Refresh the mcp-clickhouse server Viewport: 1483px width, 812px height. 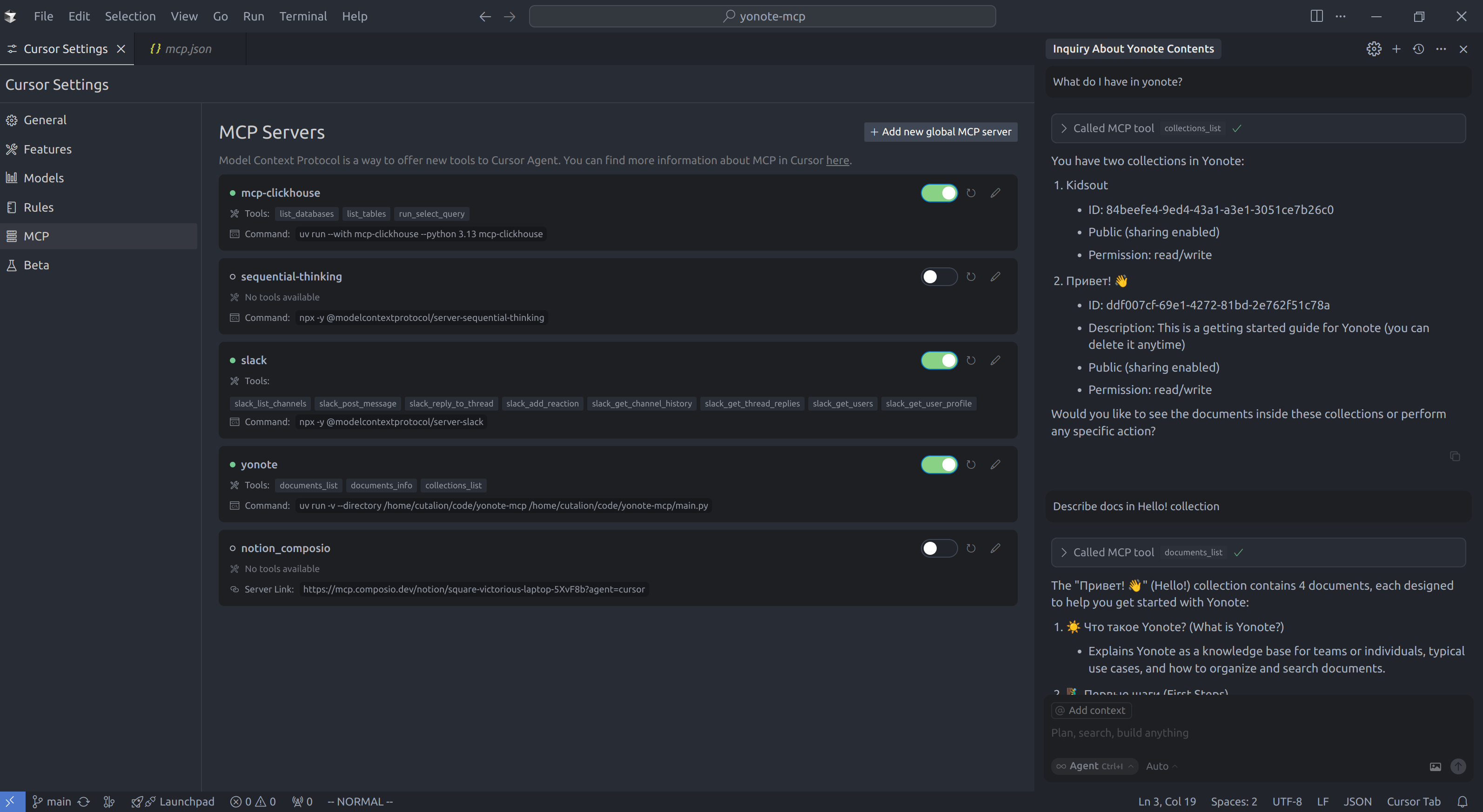pos(971,193)
